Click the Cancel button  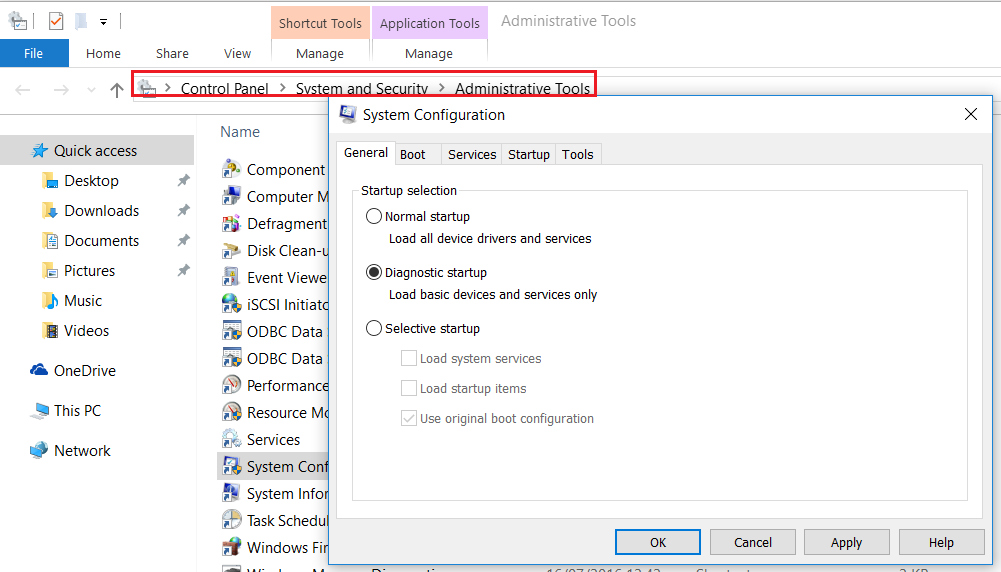point(753,542)
